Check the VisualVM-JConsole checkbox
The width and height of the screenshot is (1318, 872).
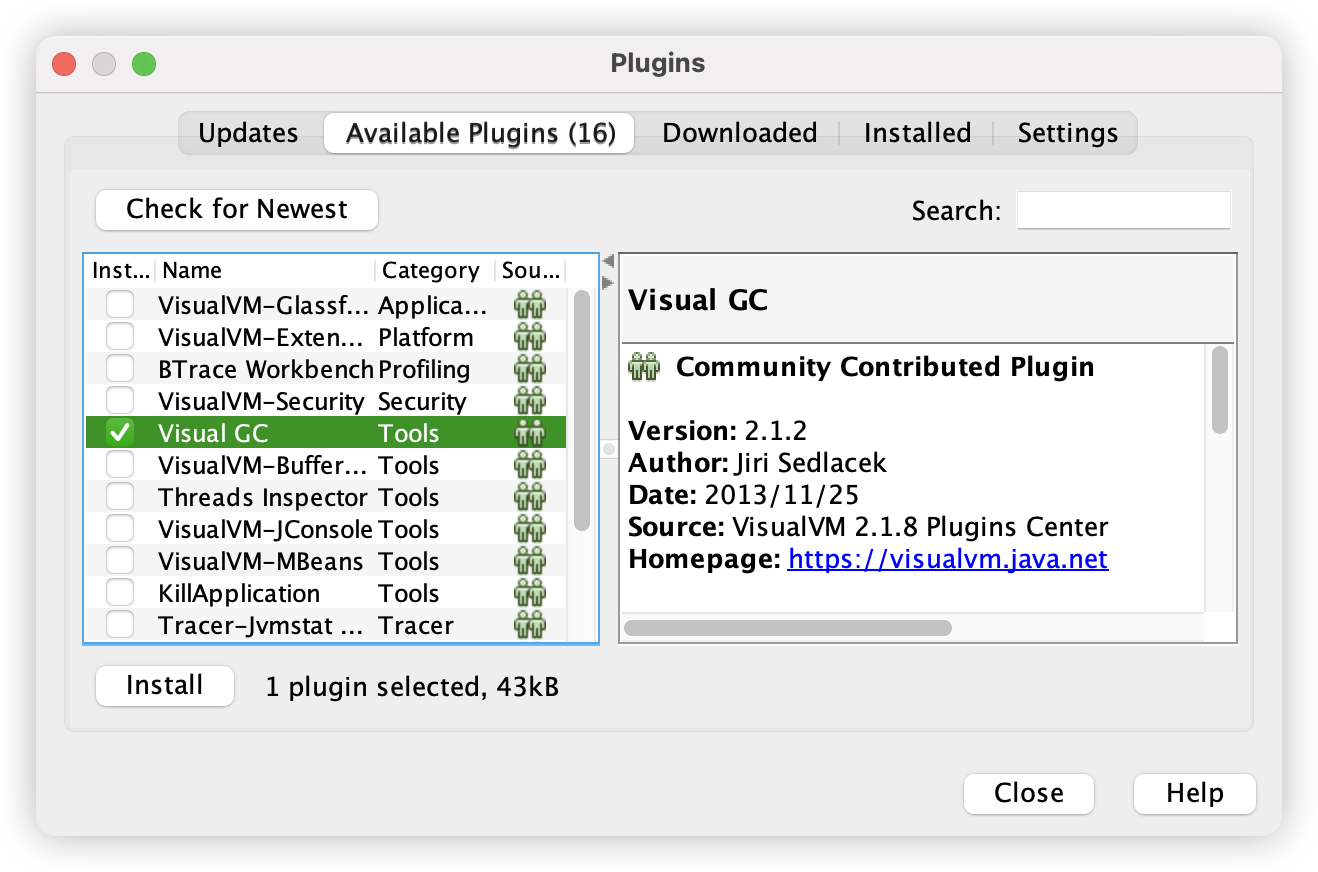tap(120, 528)
